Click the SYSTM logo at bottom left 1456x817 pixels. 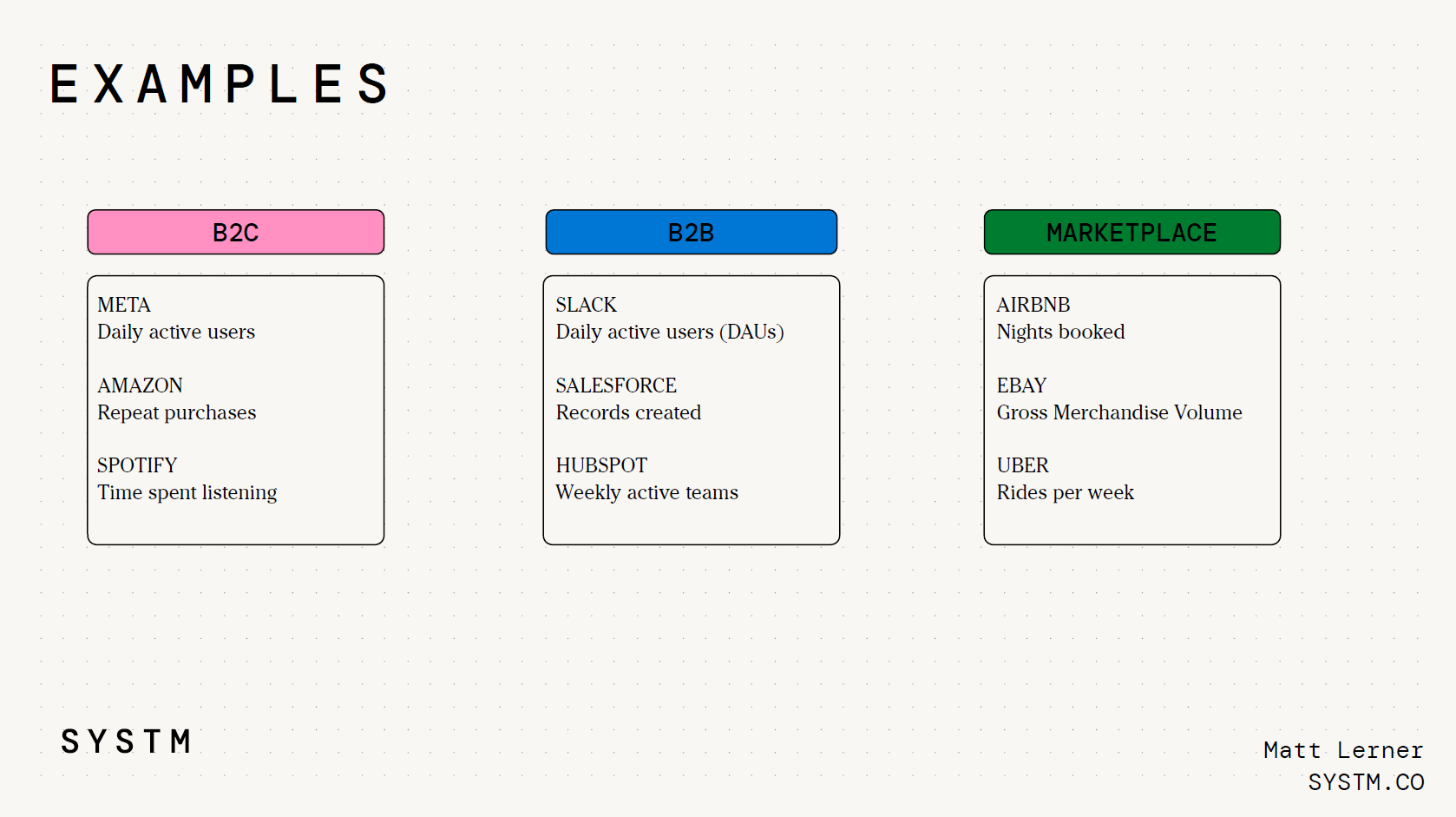click(x=127, y=741)
